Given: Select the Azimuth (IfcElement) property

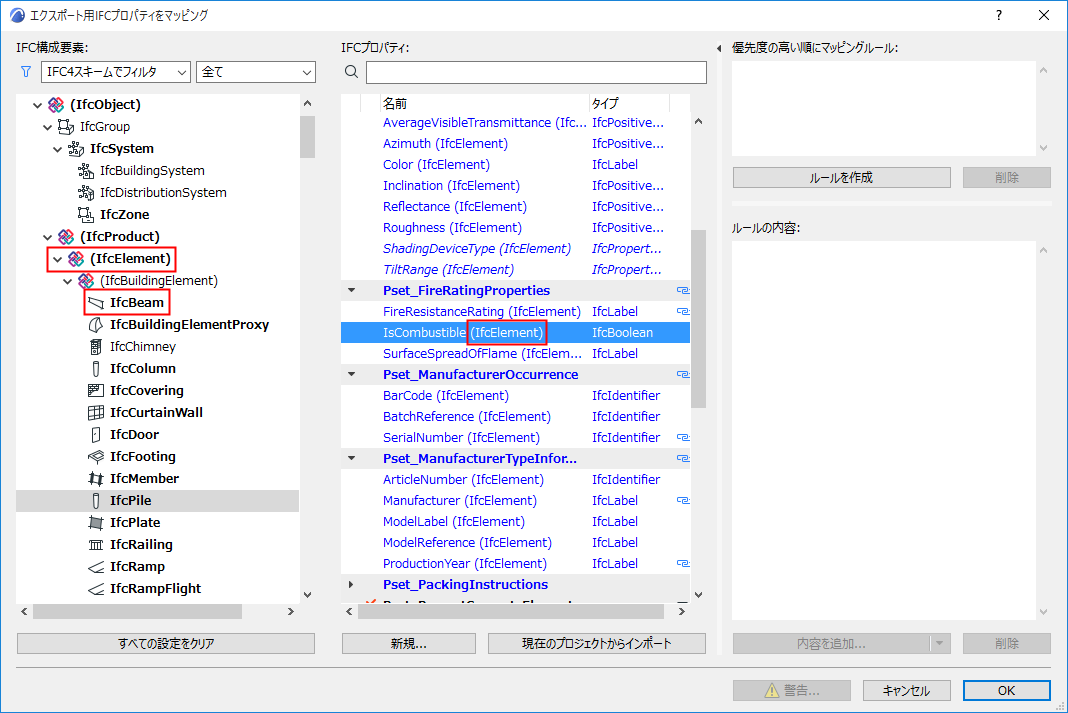Looking at the screenshot, I should point(445,144).
